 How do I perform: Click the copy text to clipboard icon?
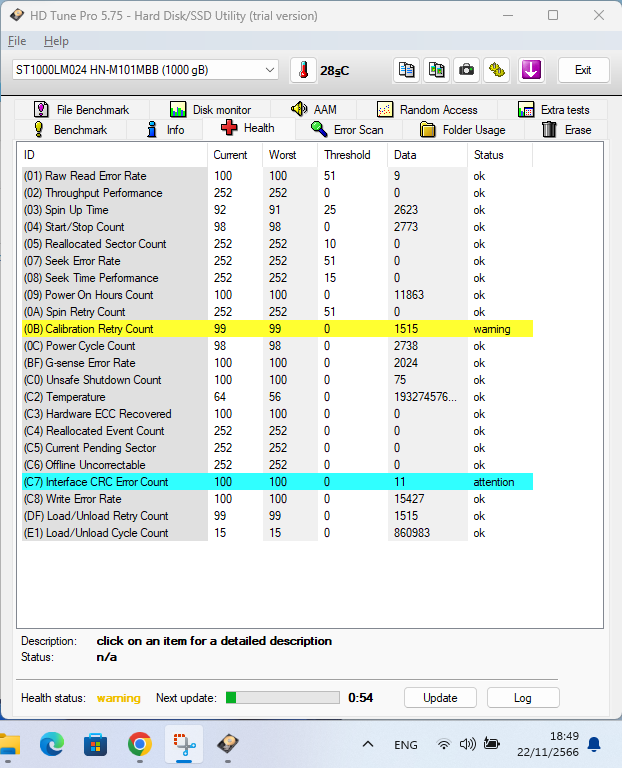(406, 70)
